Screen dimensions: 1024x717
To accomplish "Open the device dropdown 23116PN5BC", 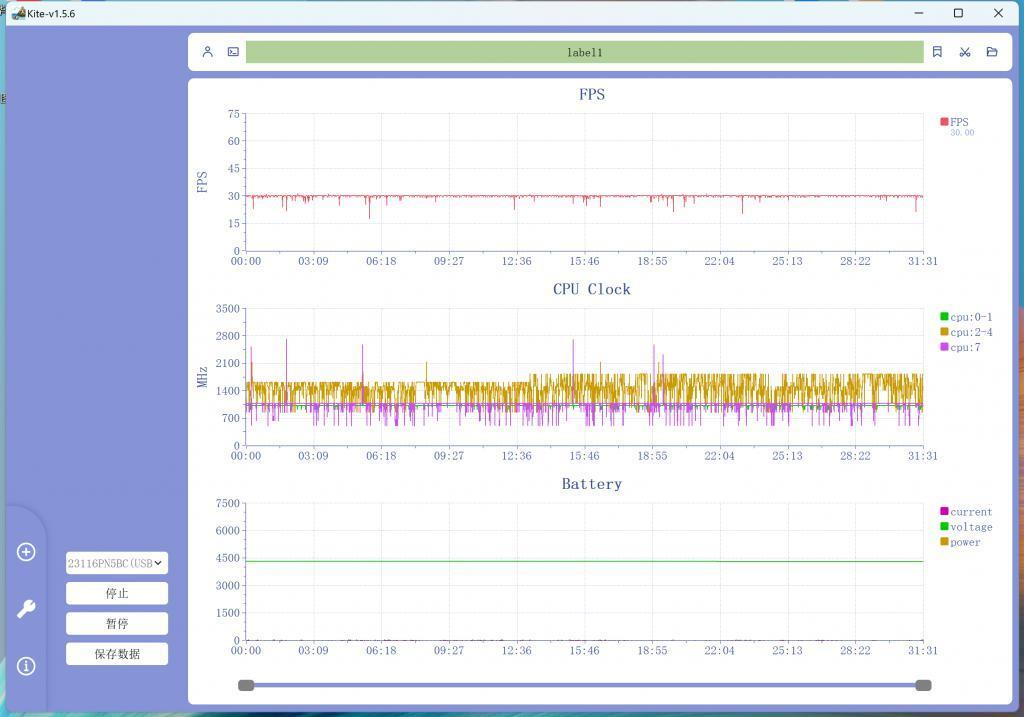I will pyautogui.click(x=117, y=563).
